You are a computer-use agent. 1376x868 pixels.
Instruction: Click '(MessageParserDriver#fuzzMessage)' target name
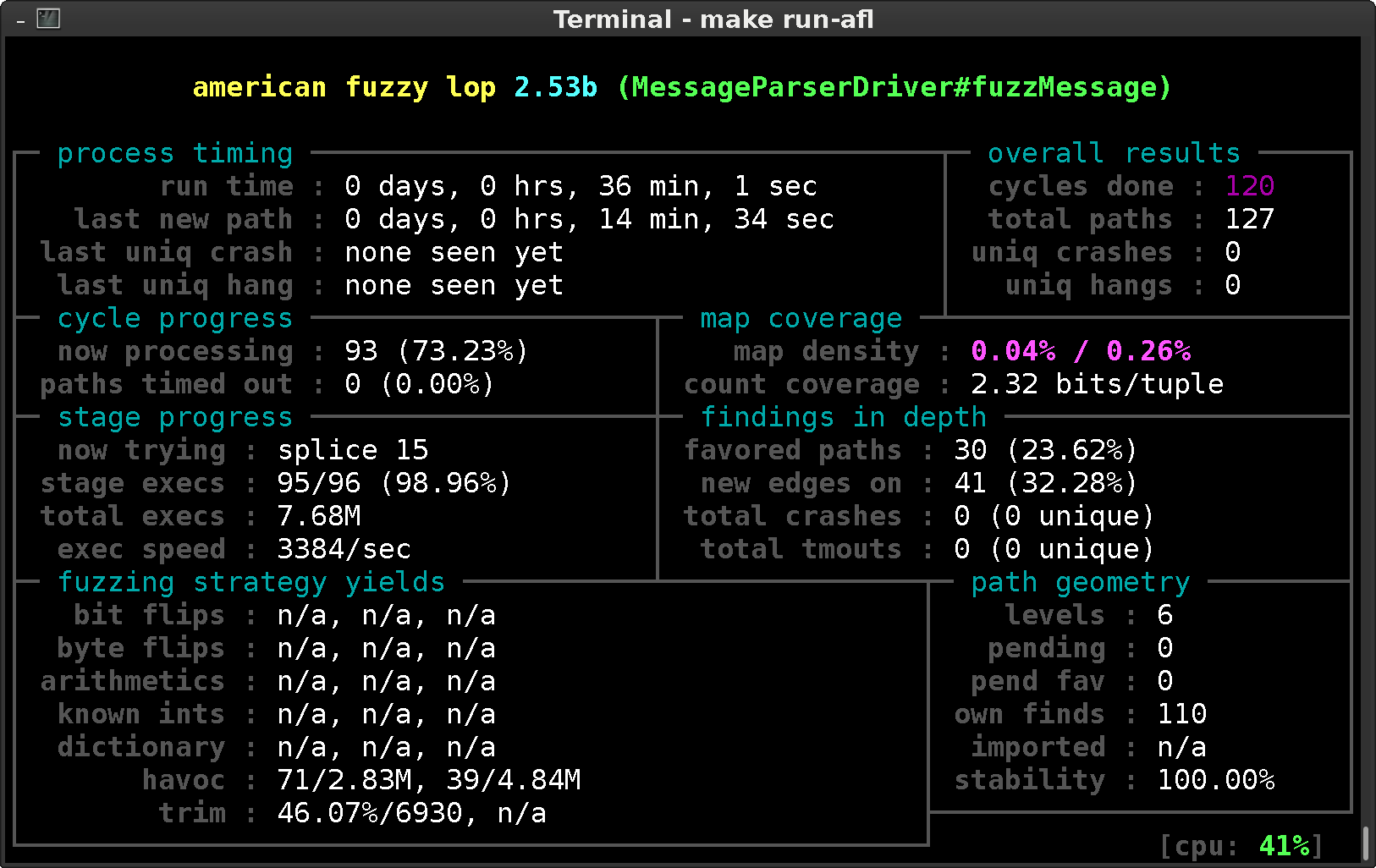tap(894, 87)
